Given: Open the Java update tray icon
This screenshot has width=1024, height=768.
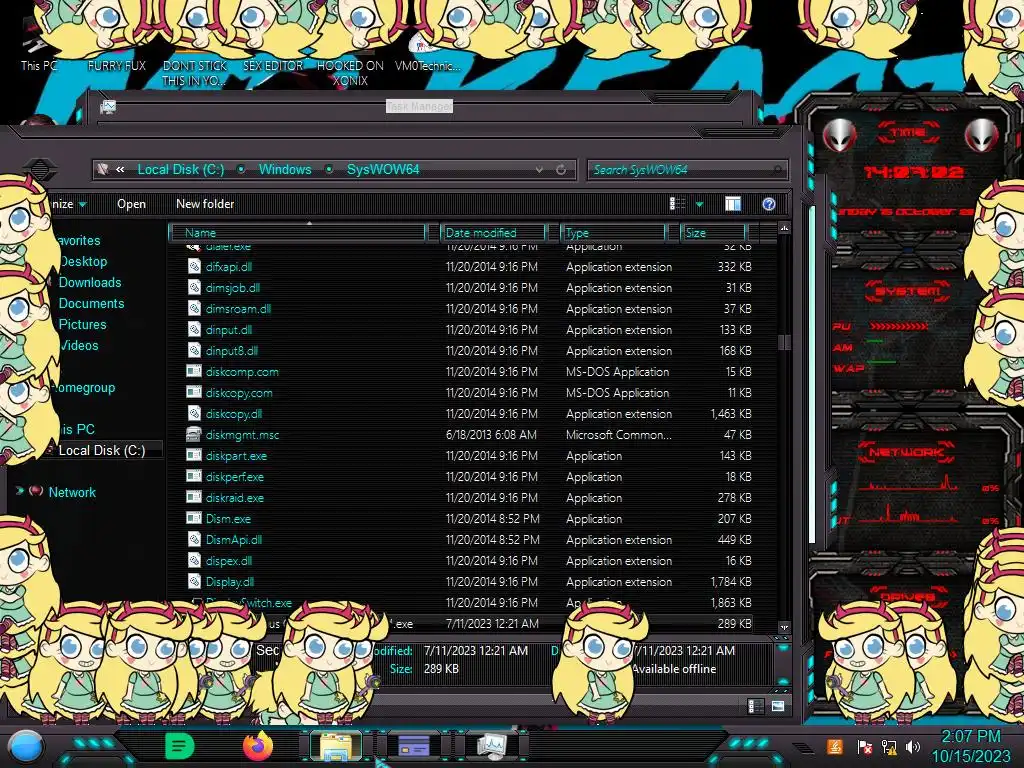Looking at the screenshot, I should point(835,746).
